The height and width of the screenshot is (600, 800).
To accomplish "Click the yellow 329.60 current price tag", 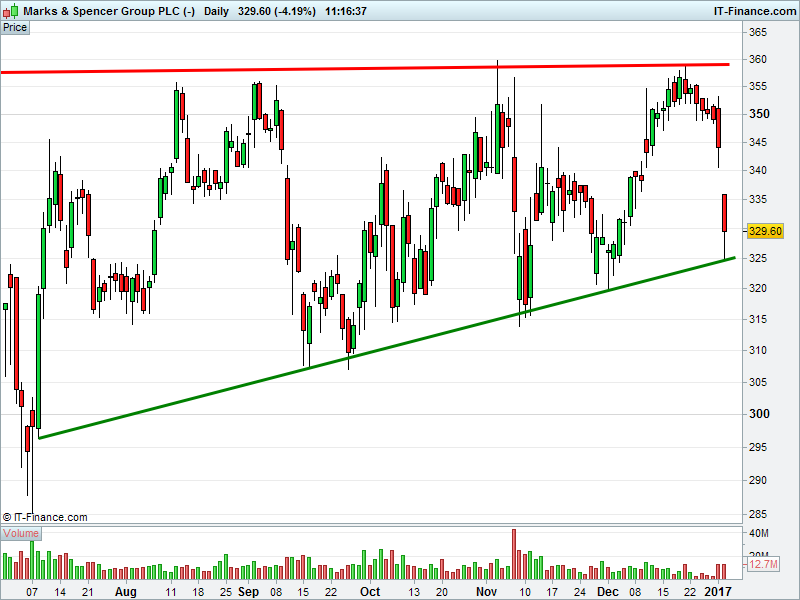I will point(765,231).
